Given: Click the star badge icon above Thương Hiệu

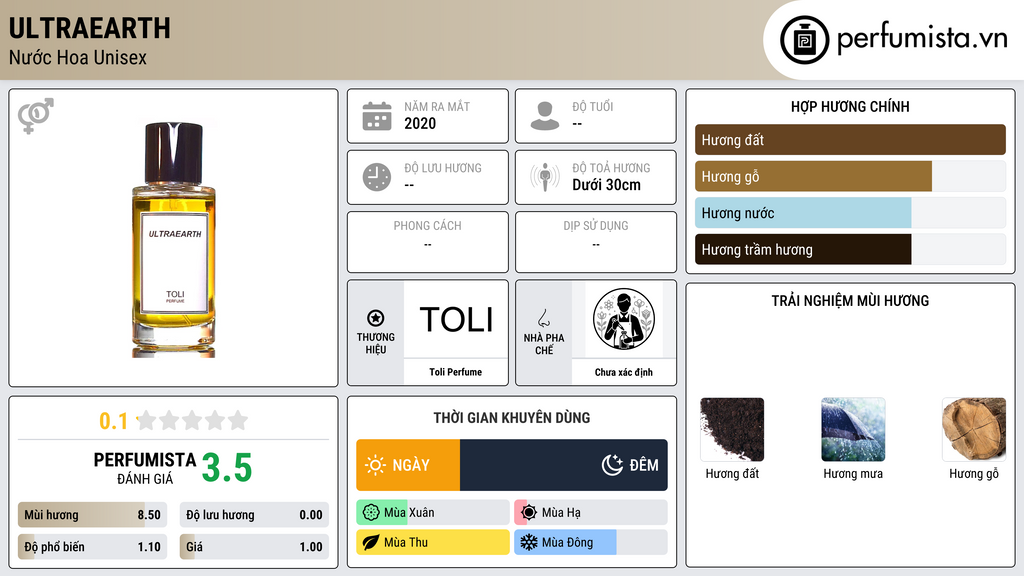Looking at the screenshot, I should click(x=376, y=318).
